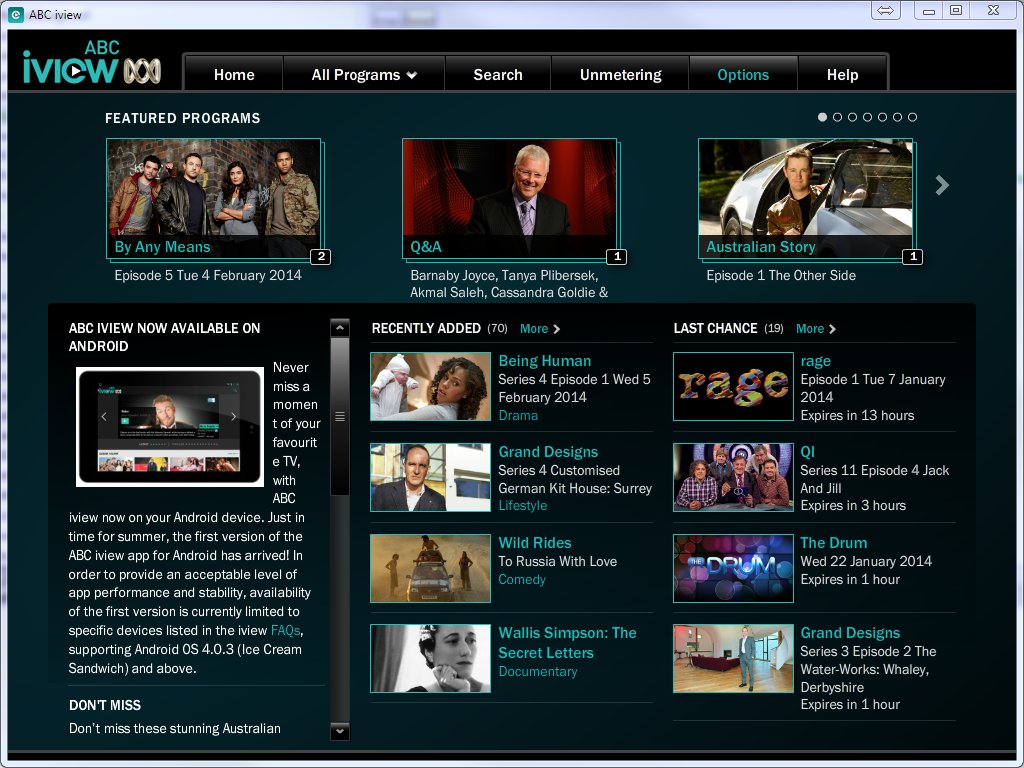Click scroll down arrow in news panel
The height and width of the screenshot is (768, 1024).
[340, 731]
